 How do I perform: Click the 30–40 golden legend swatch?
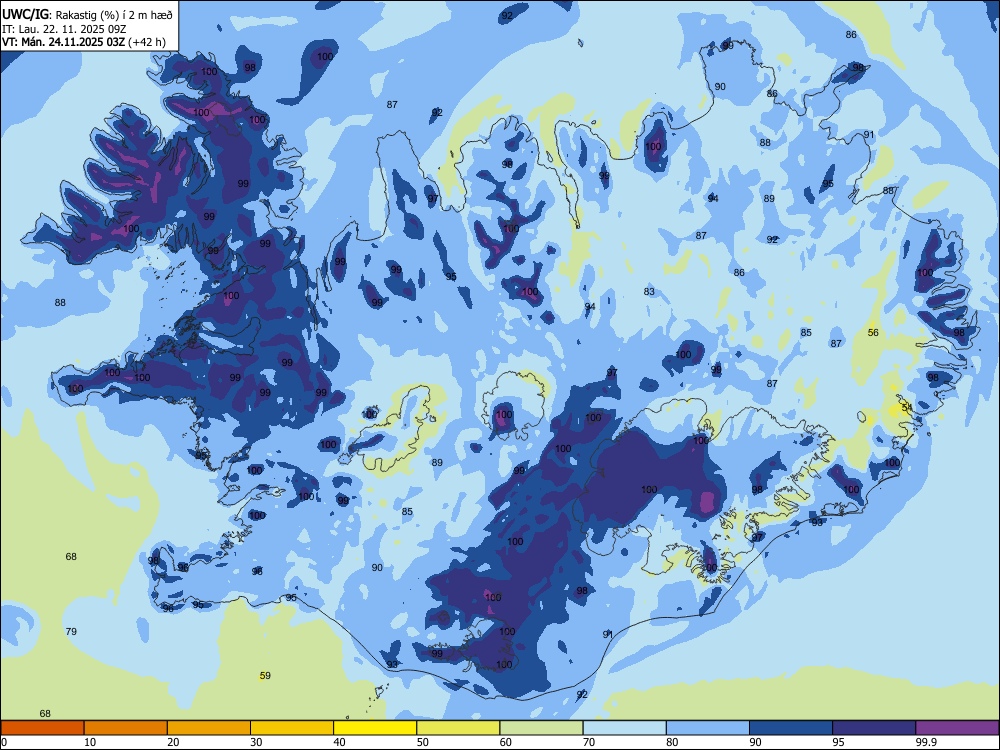point(292,728)
